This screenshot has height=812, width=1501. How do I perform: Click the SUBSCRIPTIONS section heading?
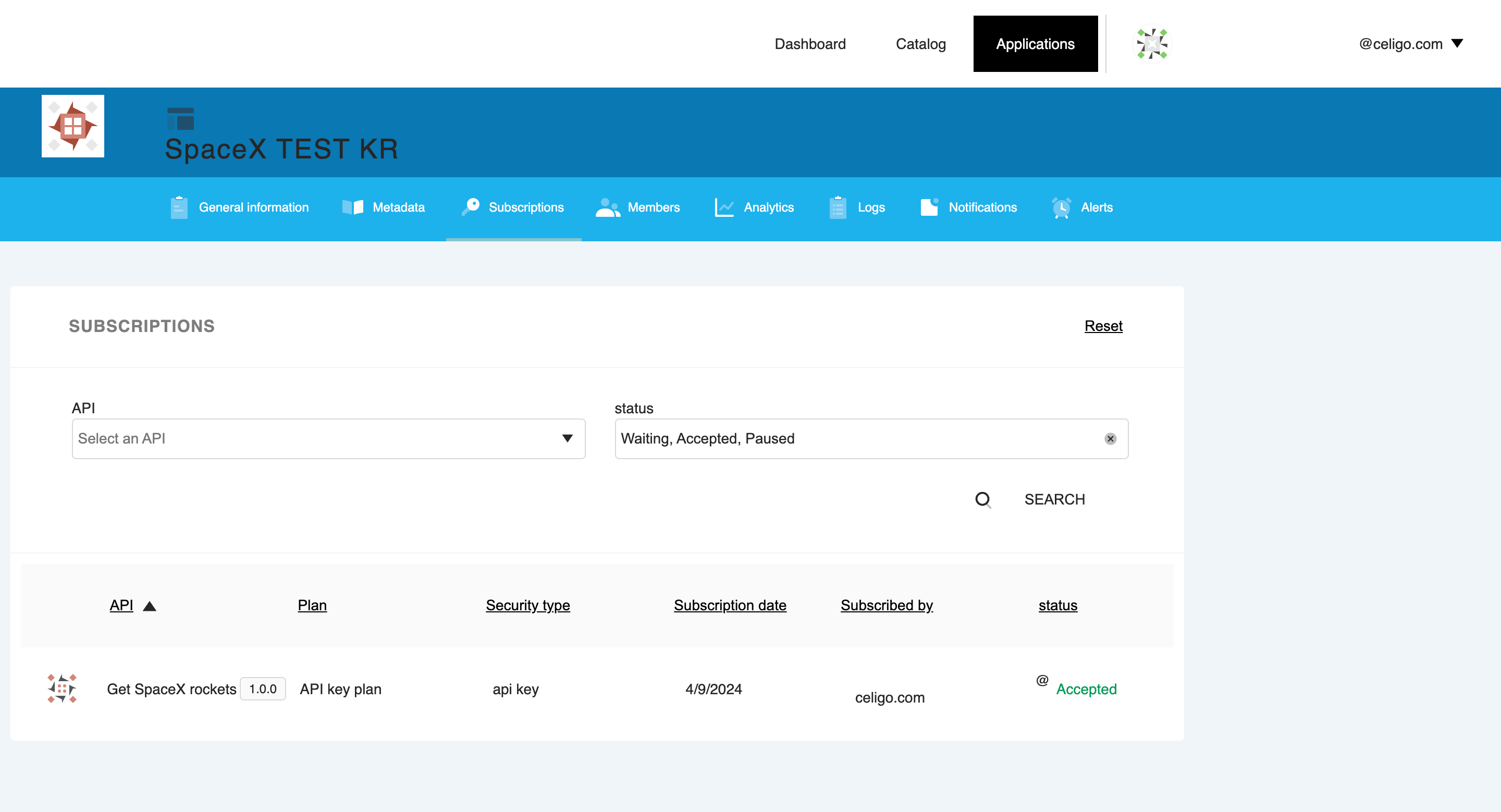pyautogui.click(x=142, y=326)
